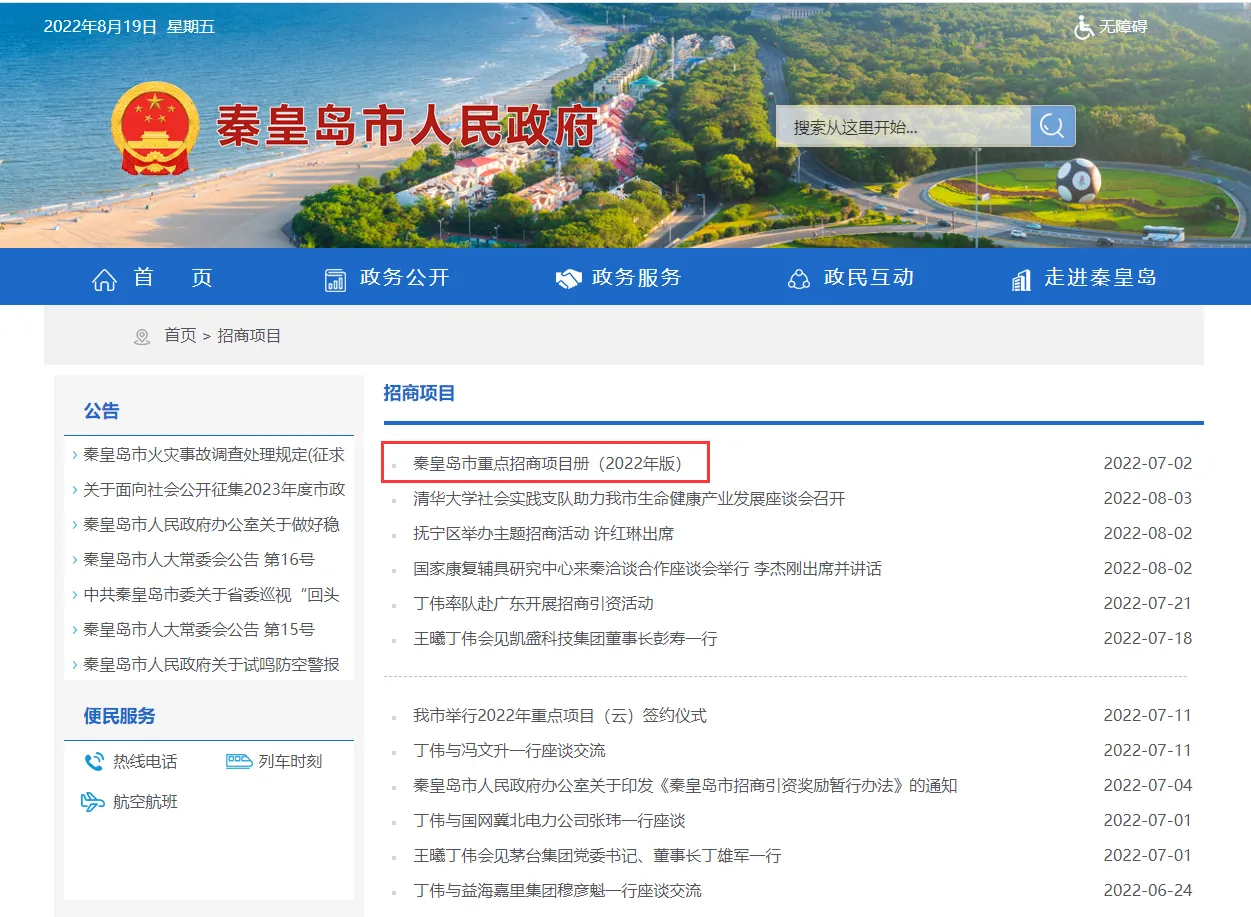Click the 列车时刻 service link
Image resolution: width=1251 pixels, height=917 pixels.
[x=290, y=762]
